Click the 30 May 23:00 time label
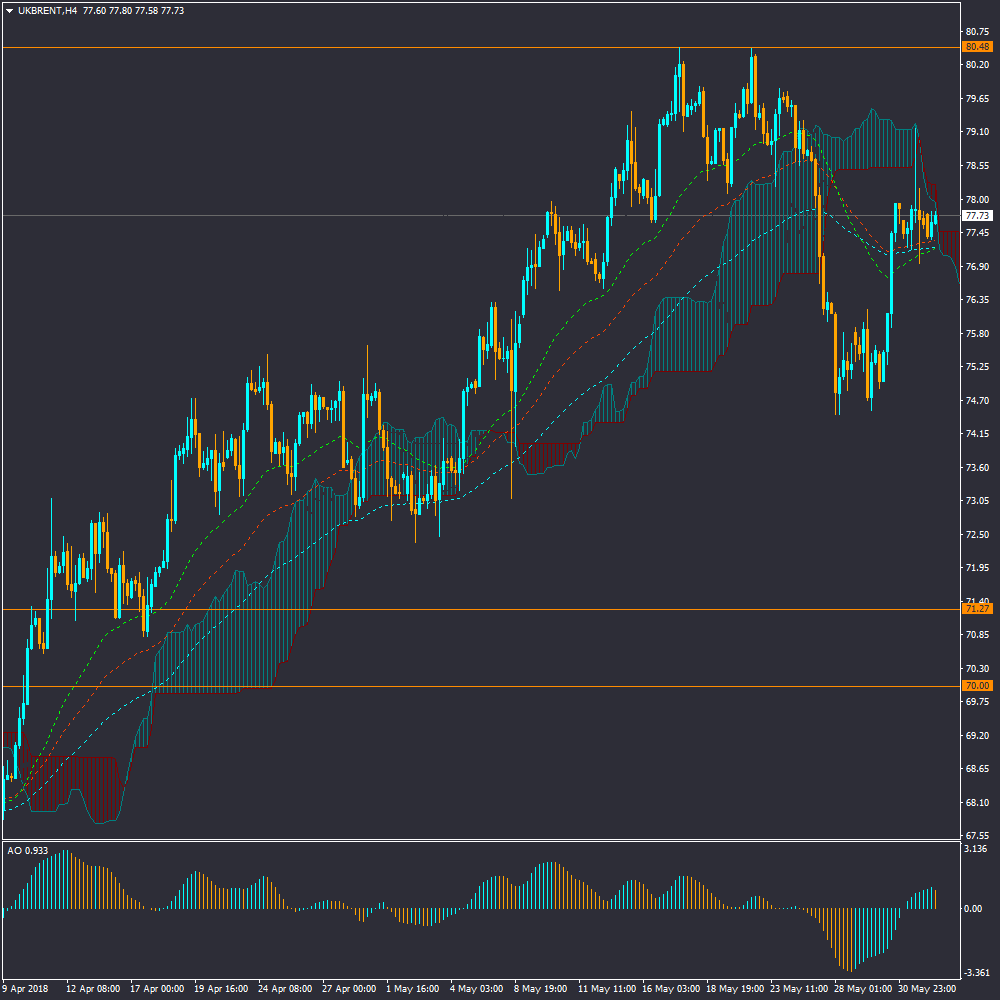The width and height of the screenshot is (1000, 1000). pyautogui.click(x=926, y=988)
